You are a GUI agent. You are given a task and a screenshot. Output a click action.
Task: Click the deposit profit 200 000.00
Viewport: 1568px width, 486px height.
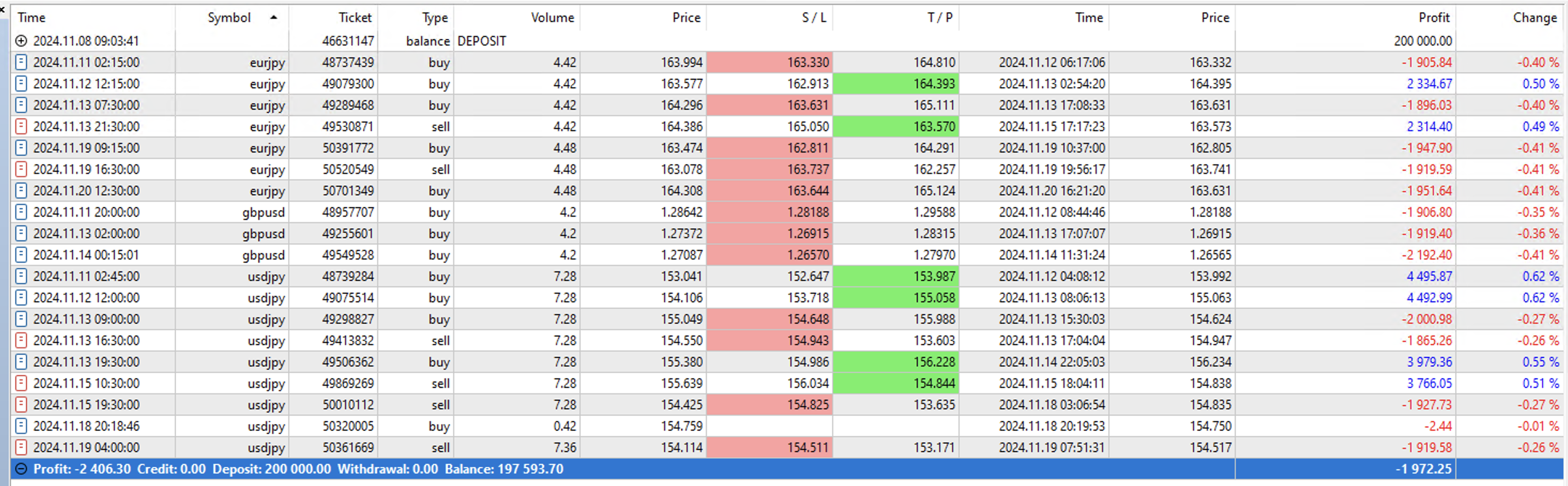click(x=1422, y=41)
